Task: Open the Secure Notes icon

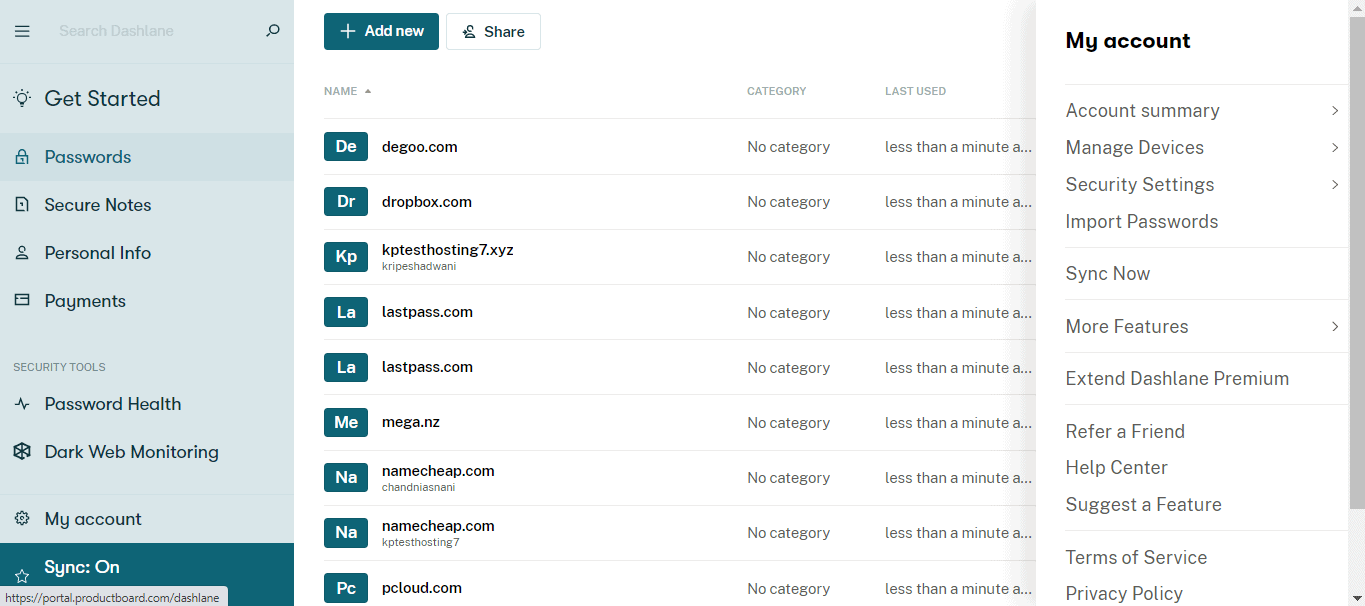Action: [x=22, y=205]
